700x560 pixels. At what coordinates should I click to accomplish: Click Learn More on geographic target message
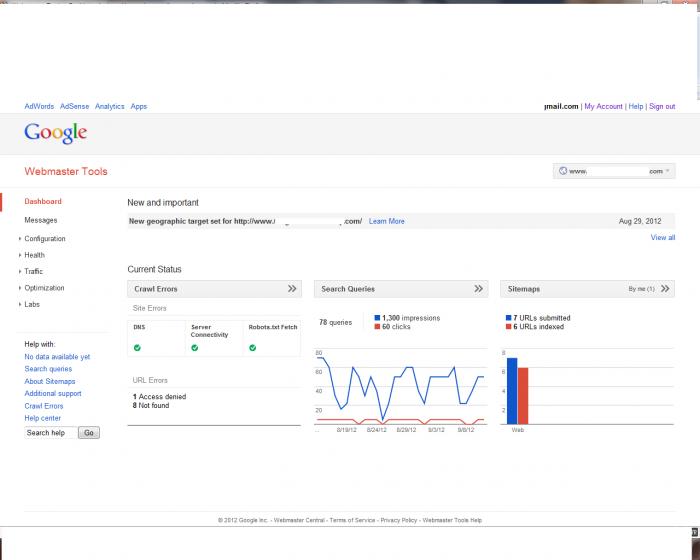(387, 221)
